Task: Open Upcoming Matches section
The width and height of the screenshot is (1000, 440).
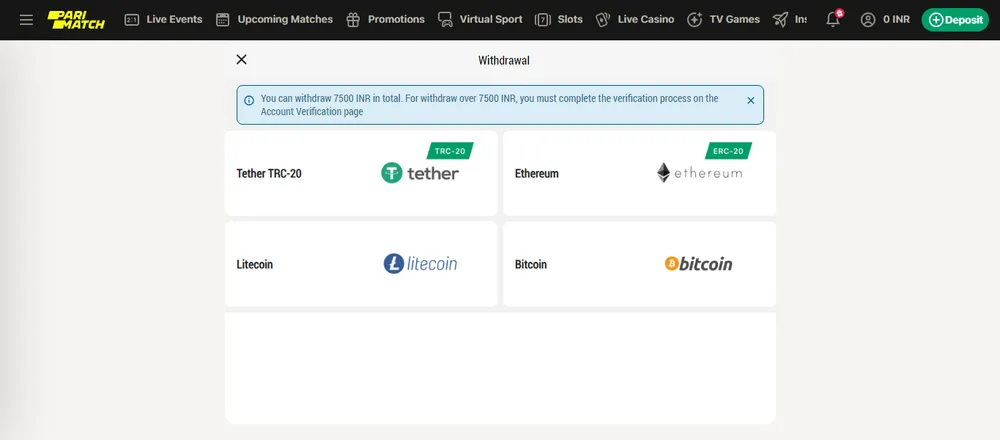Action: tap(285, 20)
